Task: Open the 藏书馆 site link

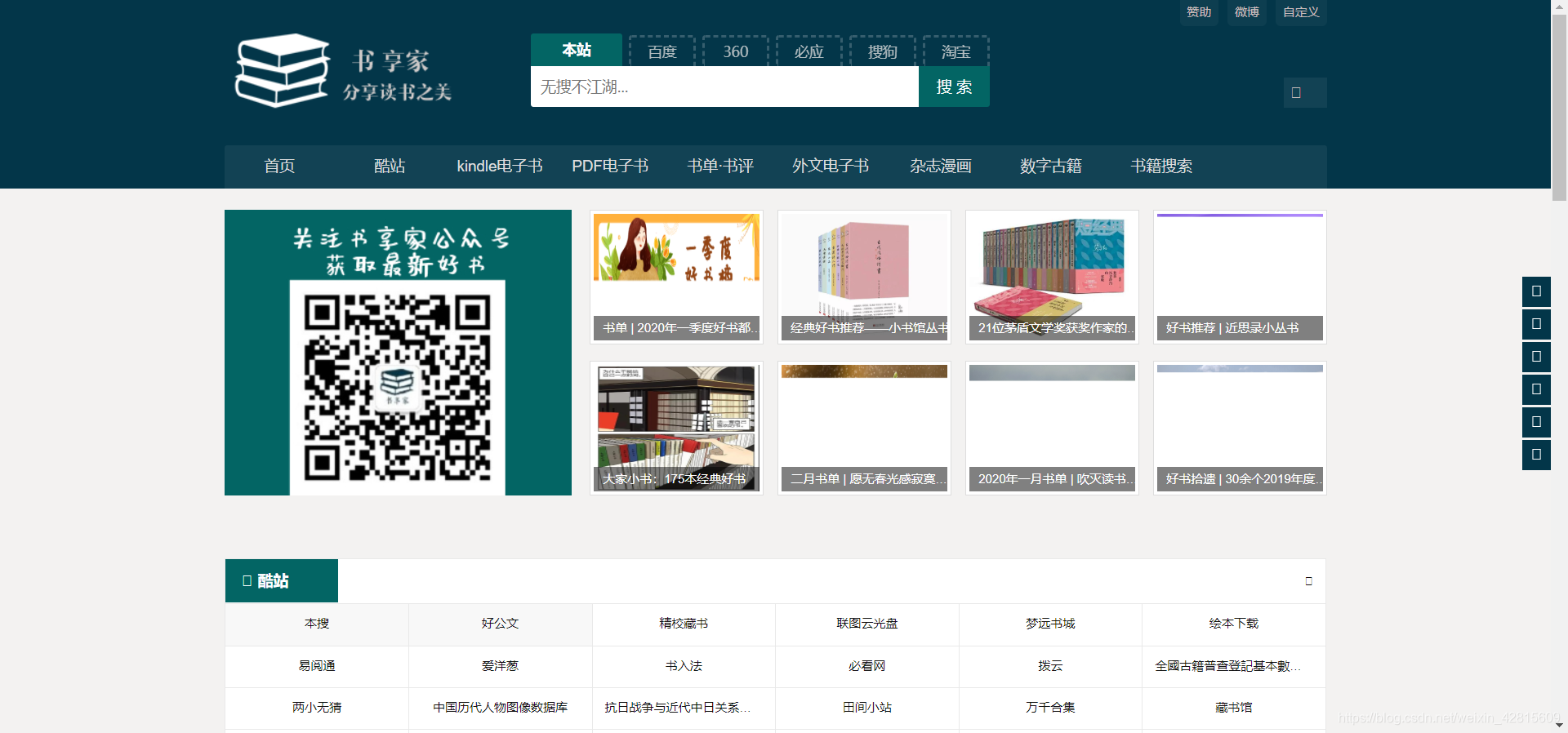Action: [x=1233, y=708]
